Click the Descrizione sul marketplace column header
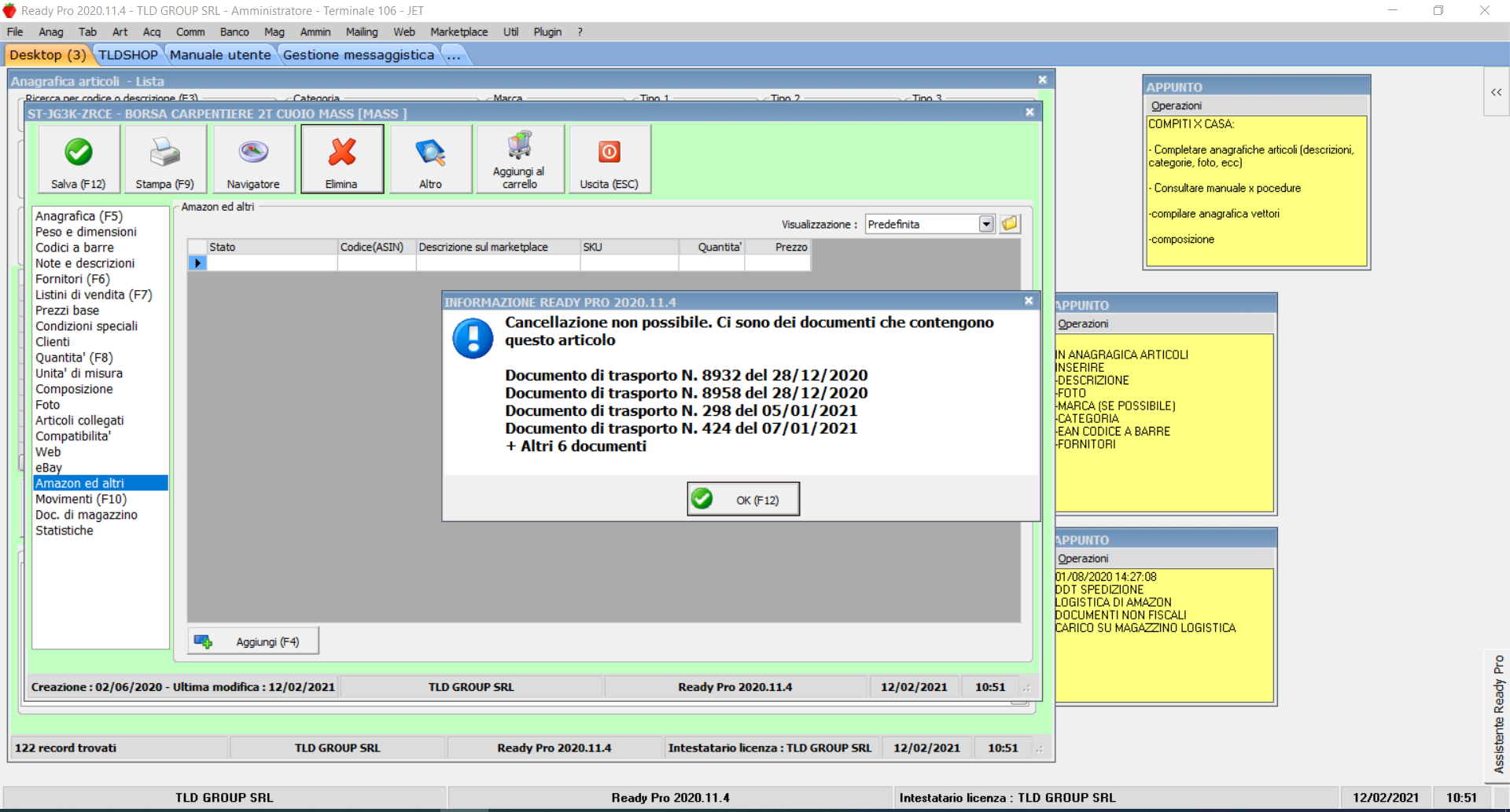The height and width of the screenshot is (812, 1510). 499,247
